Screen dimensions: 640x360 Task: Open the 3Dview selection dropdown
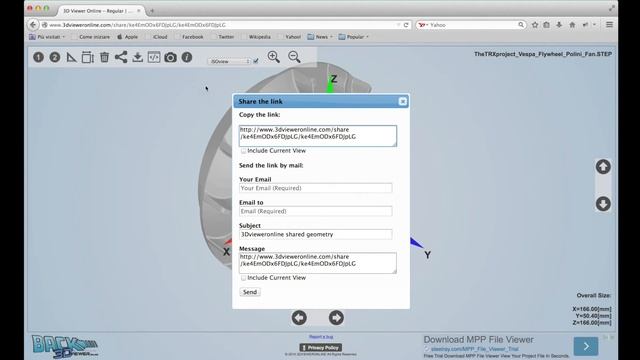(x=229, y=61)
